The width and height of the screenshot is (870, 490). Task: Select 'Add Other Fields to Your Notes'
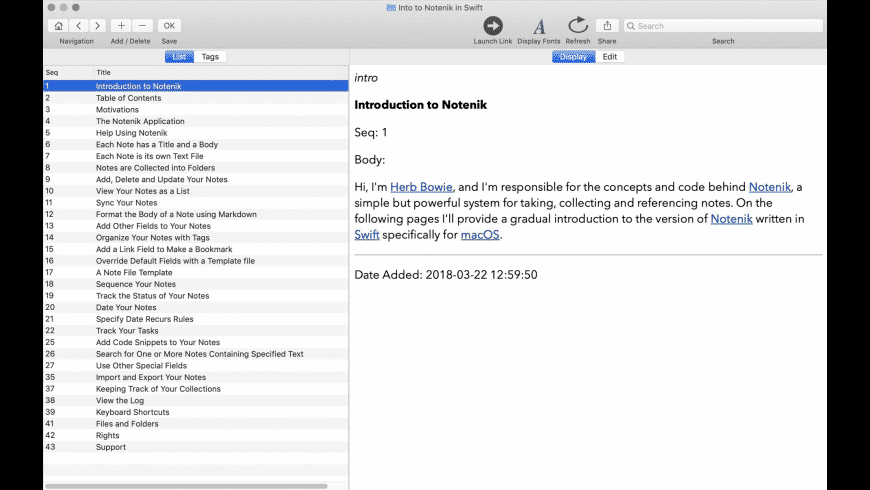[x=196, y=226]
